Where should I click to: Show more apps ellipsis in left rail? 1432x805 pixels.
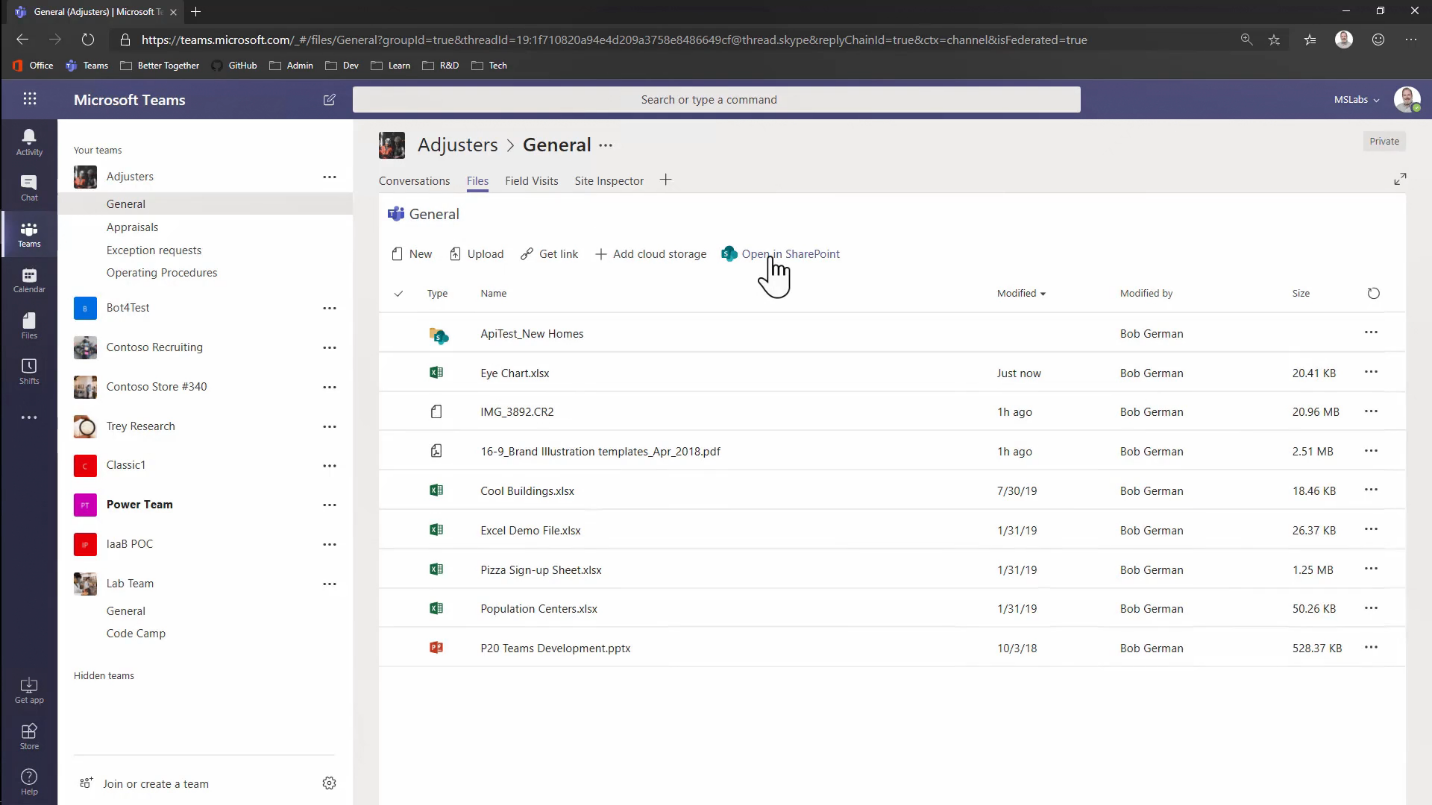tap(29, 418)
